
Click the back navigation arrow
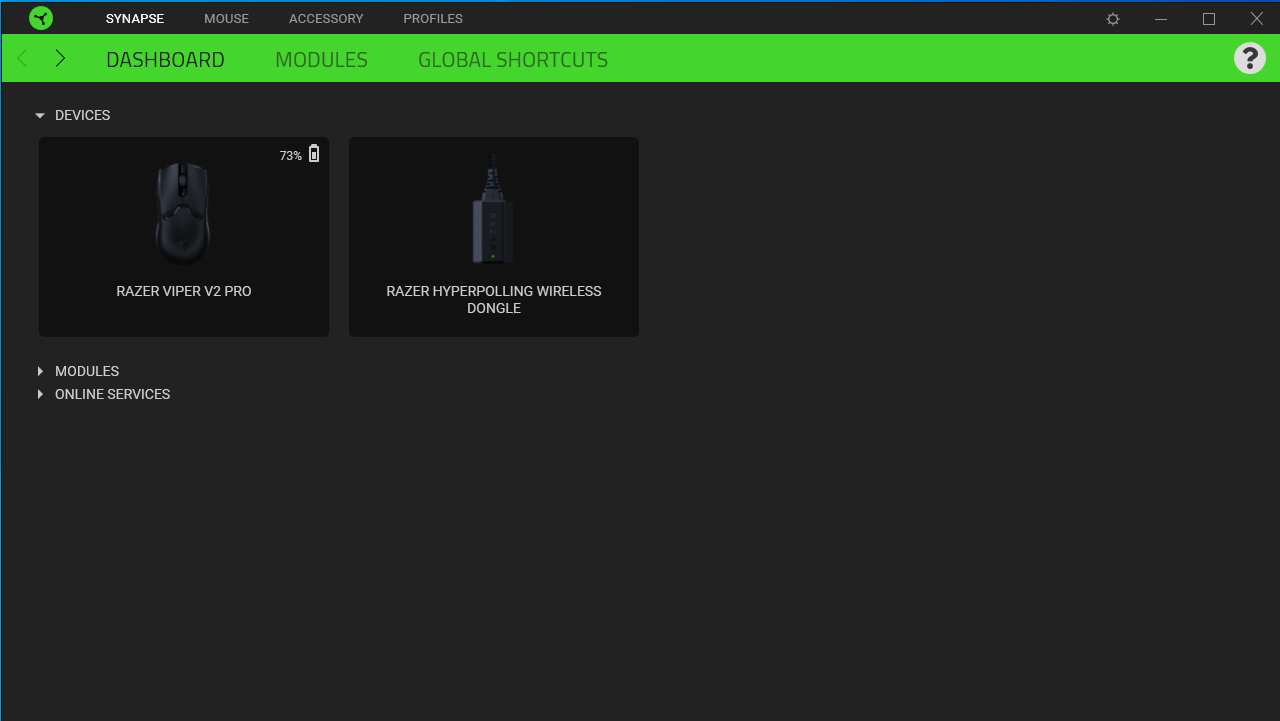coord(22,58)
